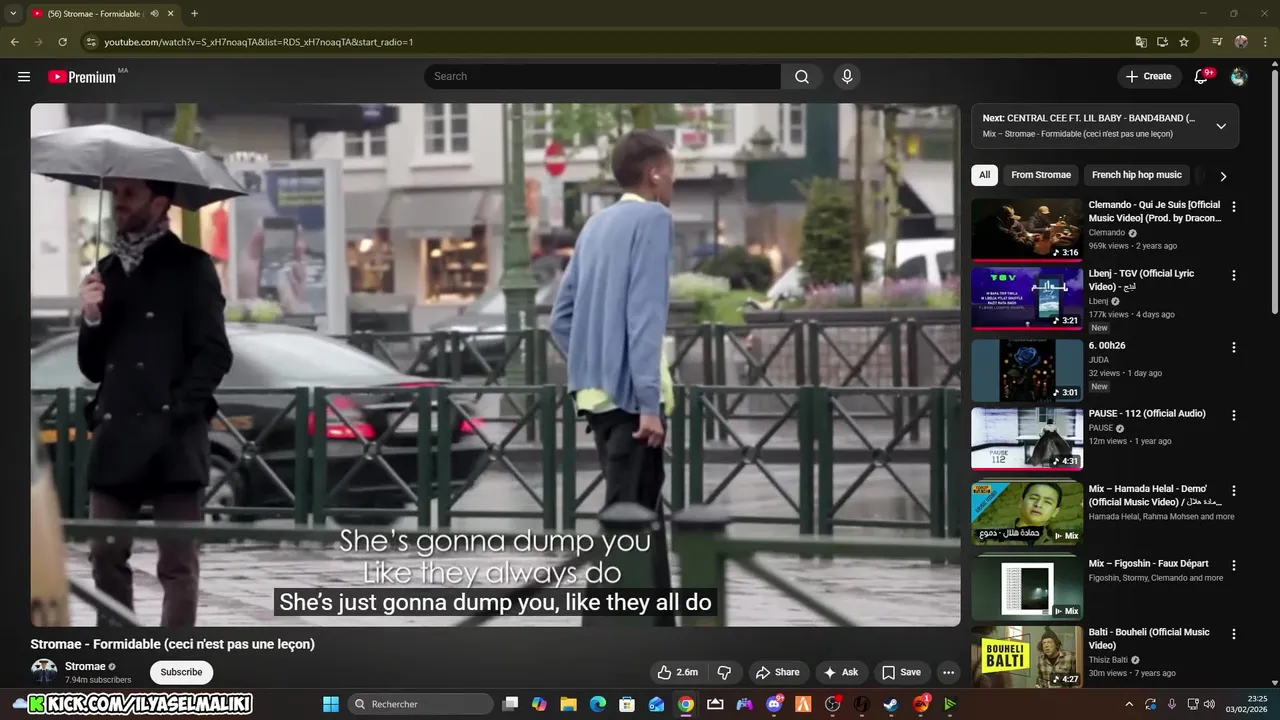Start voice search with microphone
Image resolution: width=1280 pixels, height=720 pixels.
click(847, 77)
